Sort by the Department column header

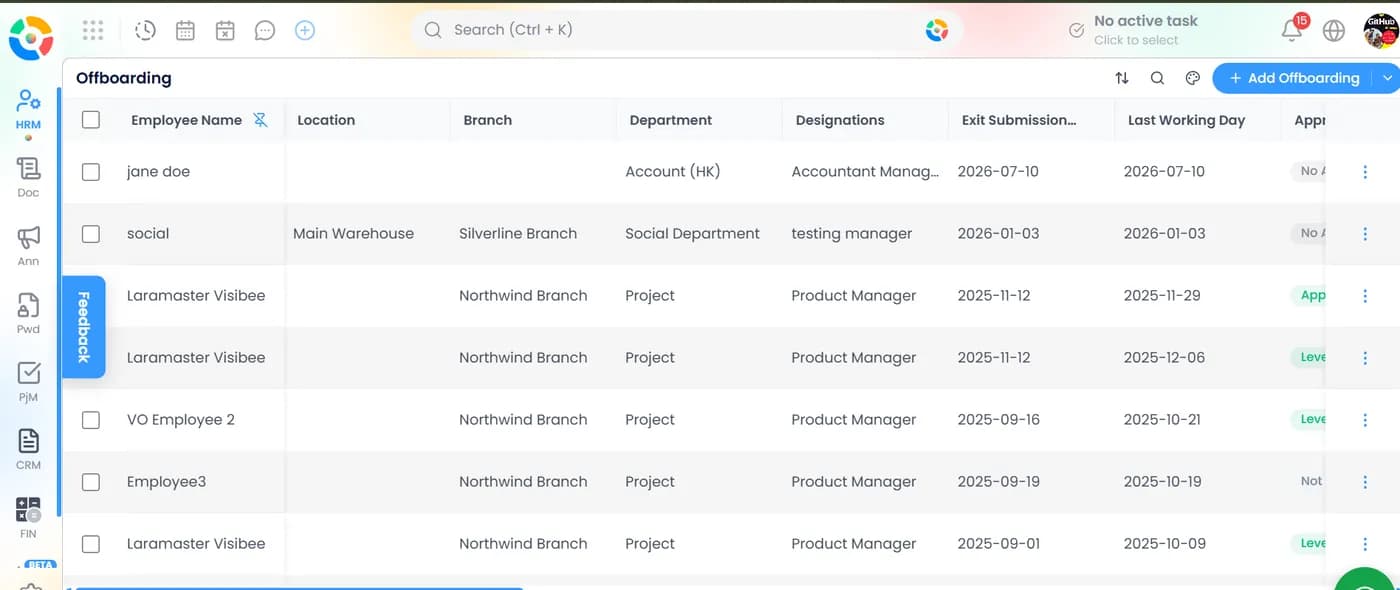click(x=671, y=120)
